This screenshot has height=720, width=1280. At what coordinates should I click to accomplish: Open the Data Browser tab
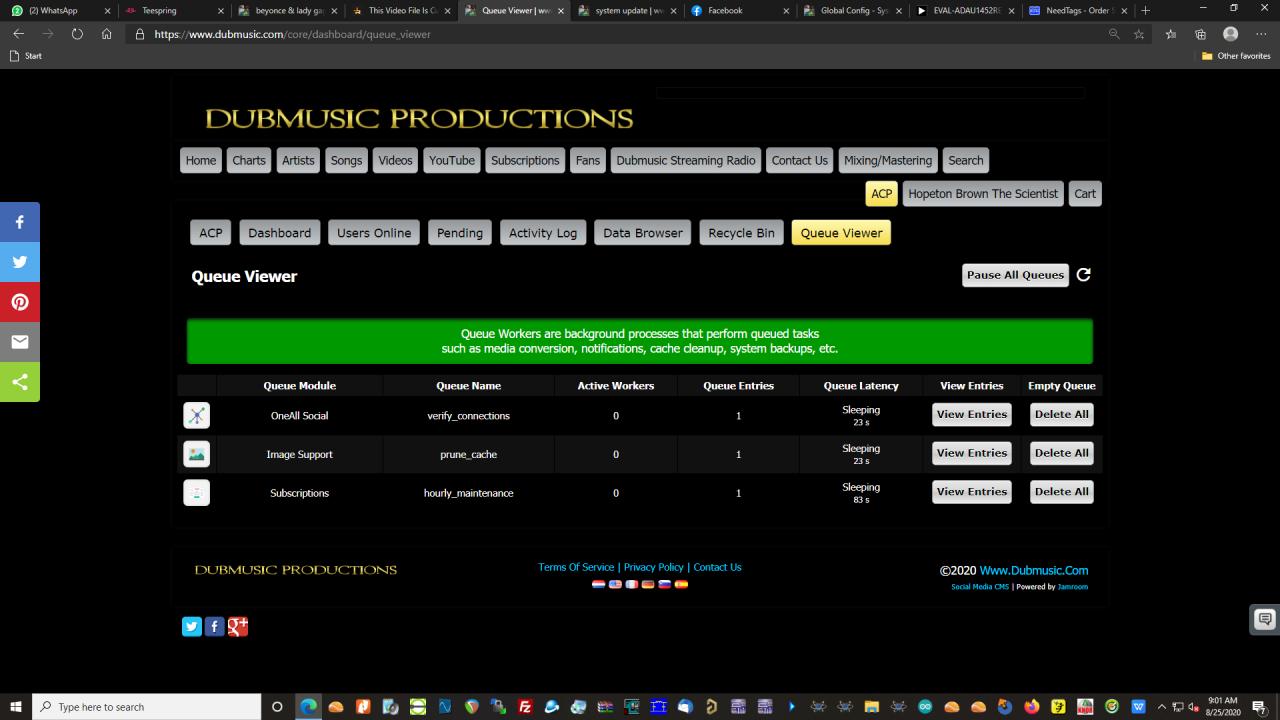642,233
